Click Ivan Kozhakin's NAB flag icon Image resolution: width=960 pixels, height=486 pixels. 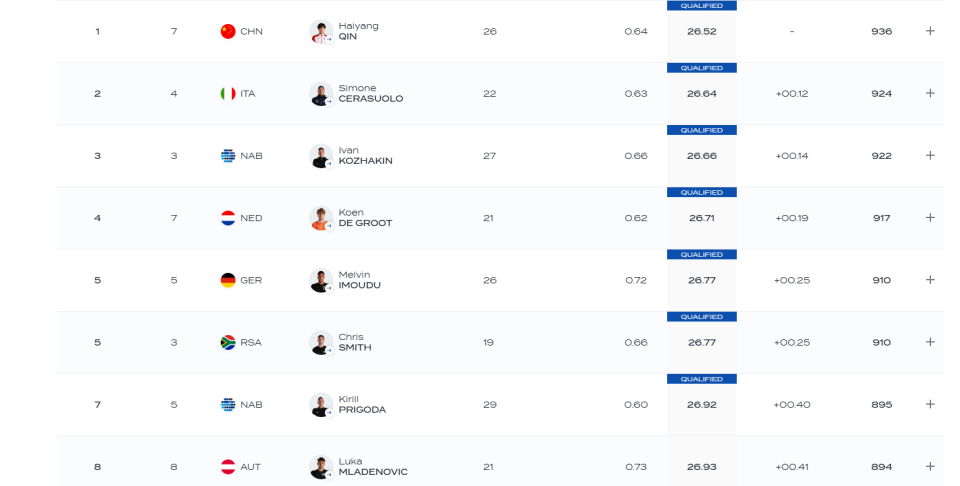click(x=228, y=156)
